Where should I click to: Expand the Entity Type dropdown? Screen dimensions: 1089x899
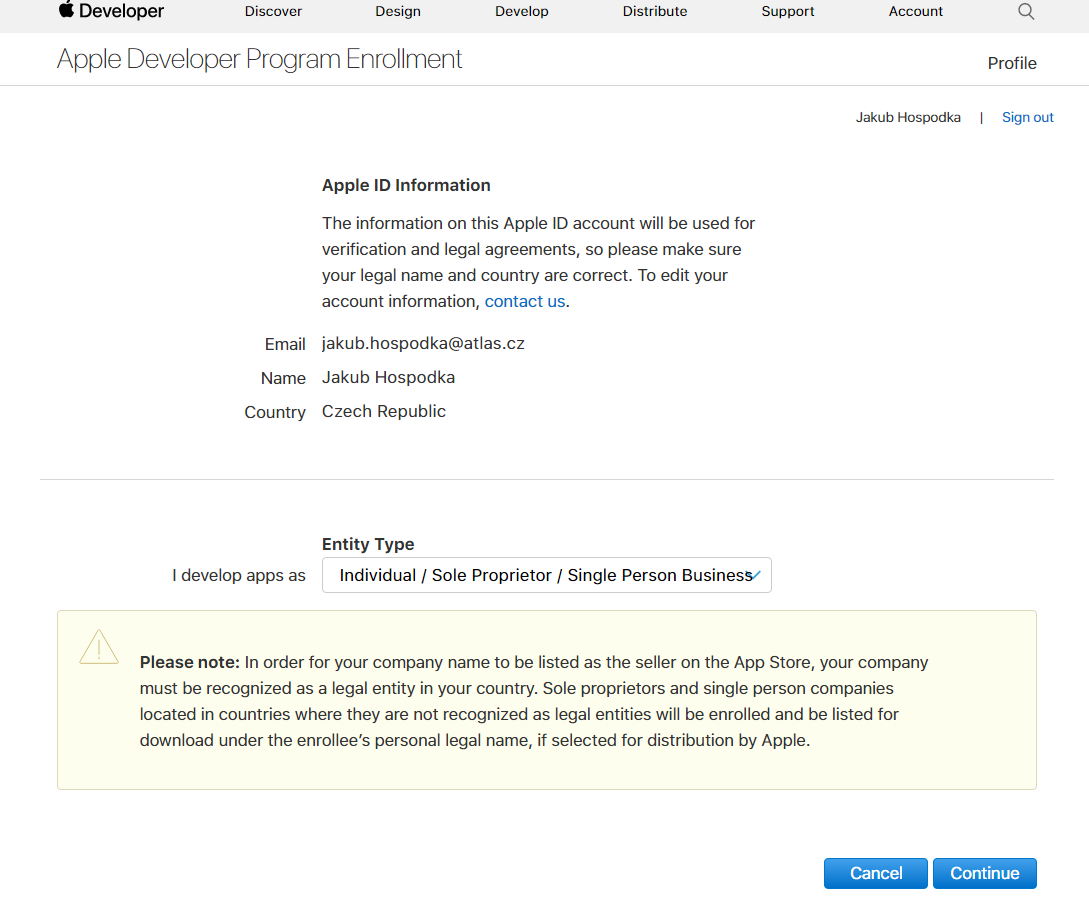tap(546, 575)
